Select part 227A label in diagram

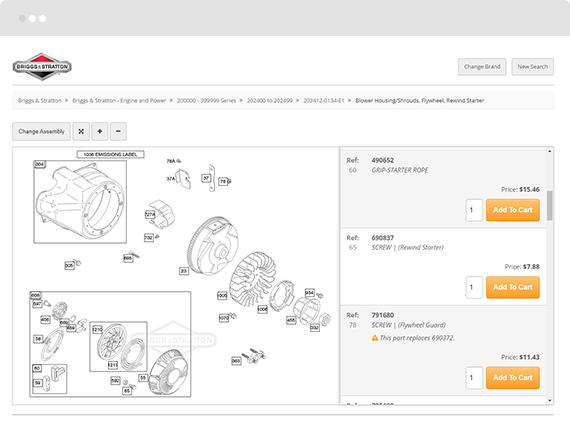click(x=150, y=214)
